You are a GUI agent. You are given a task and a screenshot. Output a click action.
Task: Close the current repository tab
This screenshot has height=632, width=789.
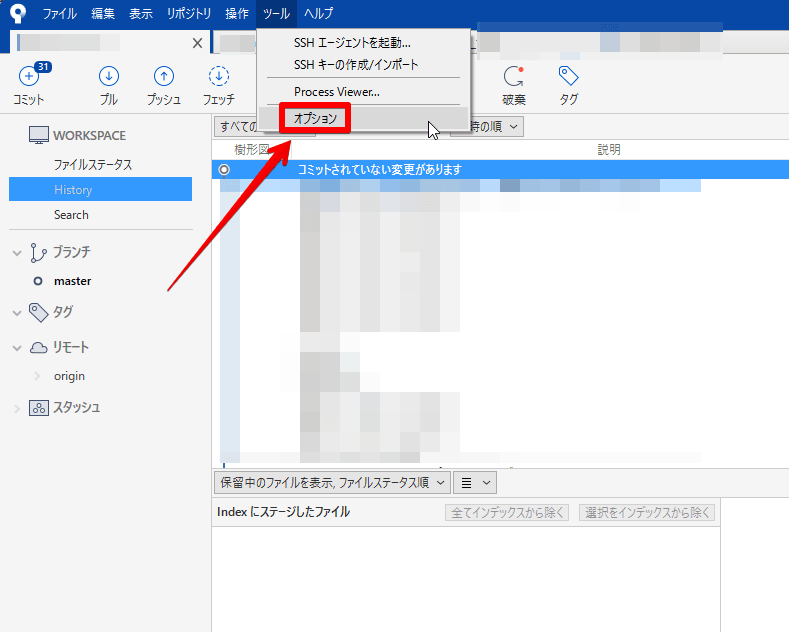197,43
